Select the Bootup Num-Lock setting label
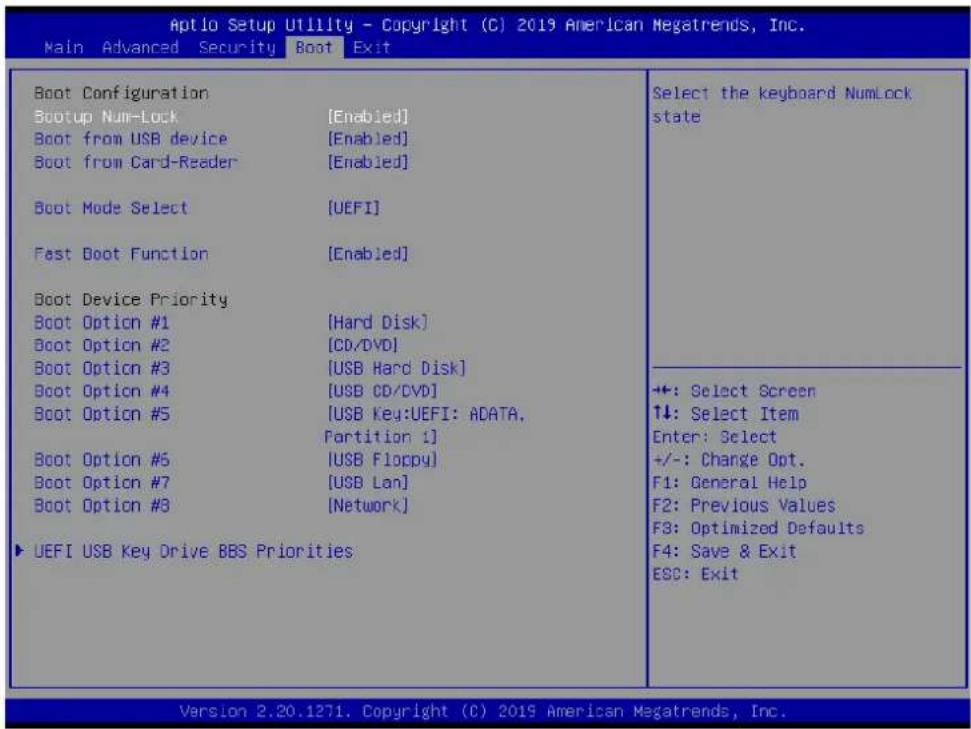The width and height of the screenshot is (971, 729). tap(106, 116)
